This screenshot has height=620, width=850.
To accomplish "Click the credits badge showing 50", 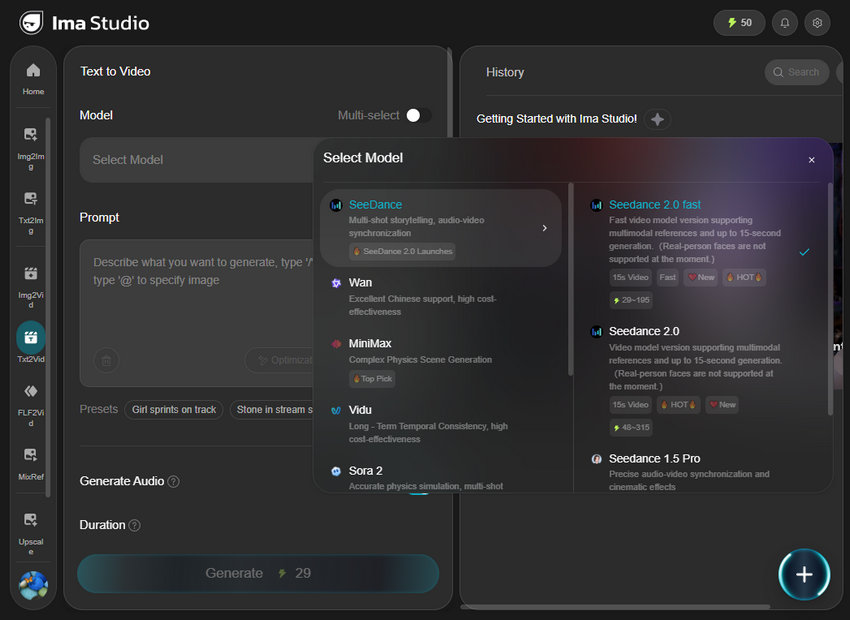I will pos(738,22).
